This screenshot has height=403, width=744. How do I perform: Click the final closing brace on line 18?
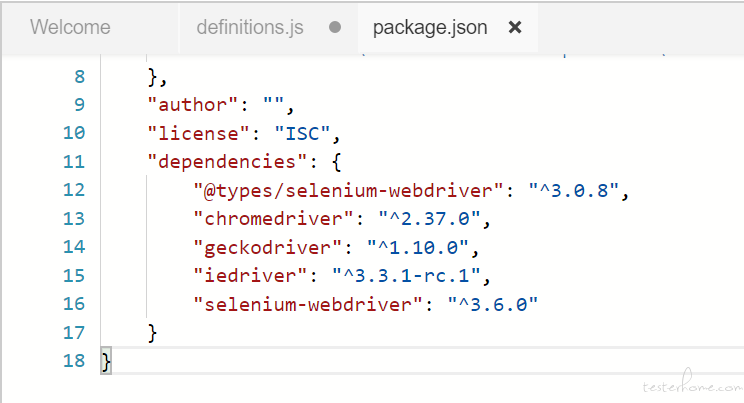(106, 362)
